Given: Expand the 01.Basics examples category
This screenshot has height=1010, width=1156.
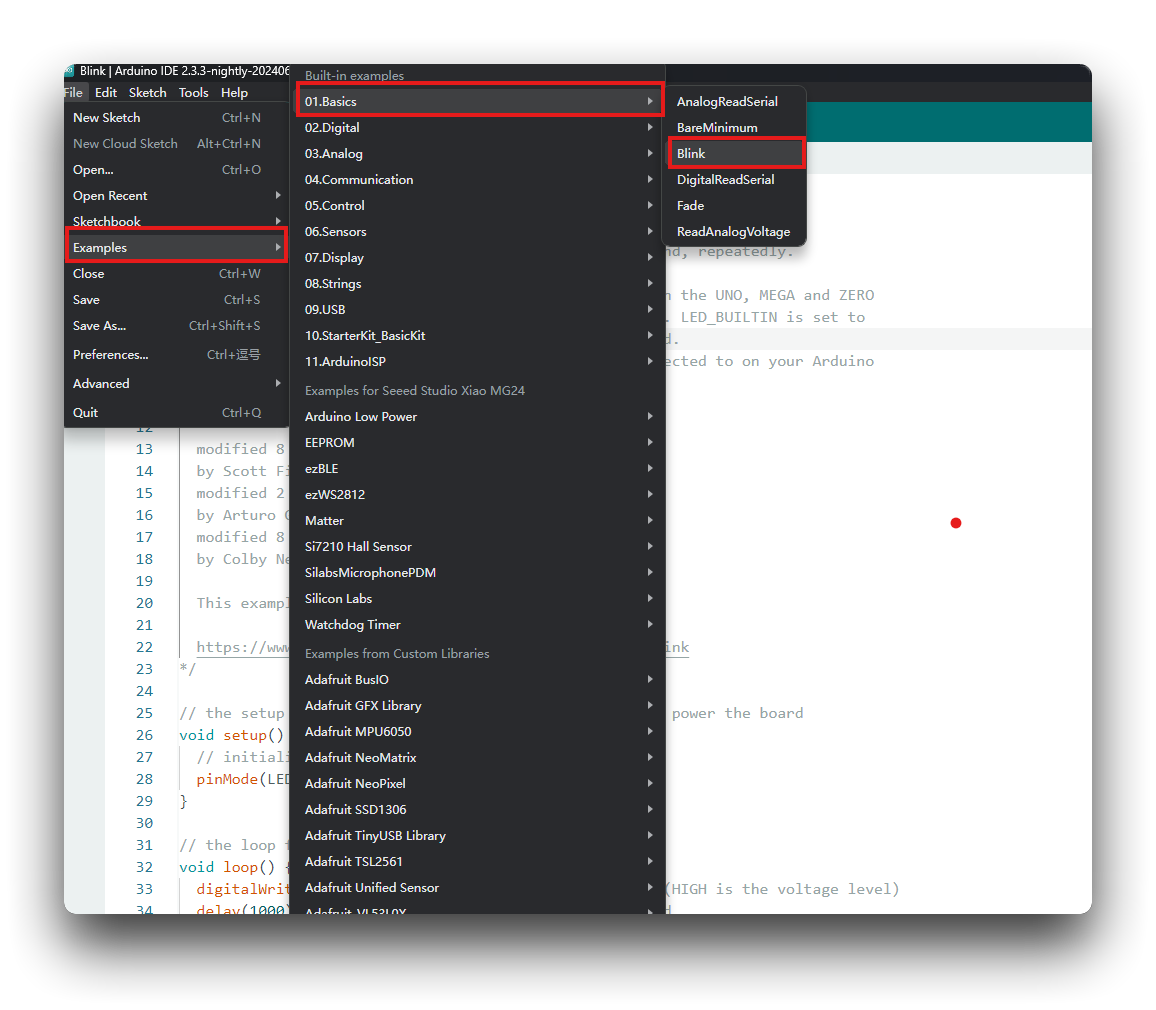Looking at the screenshot, I should coord(478,102).
